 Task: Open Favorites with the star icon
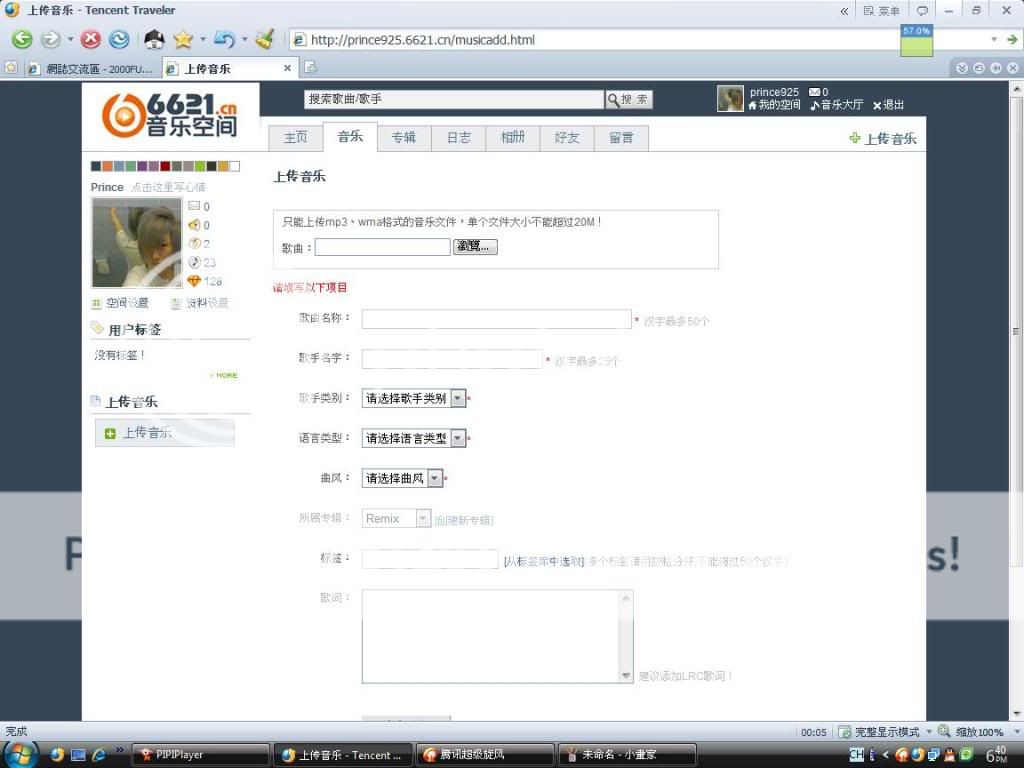(x=182, y=40)
